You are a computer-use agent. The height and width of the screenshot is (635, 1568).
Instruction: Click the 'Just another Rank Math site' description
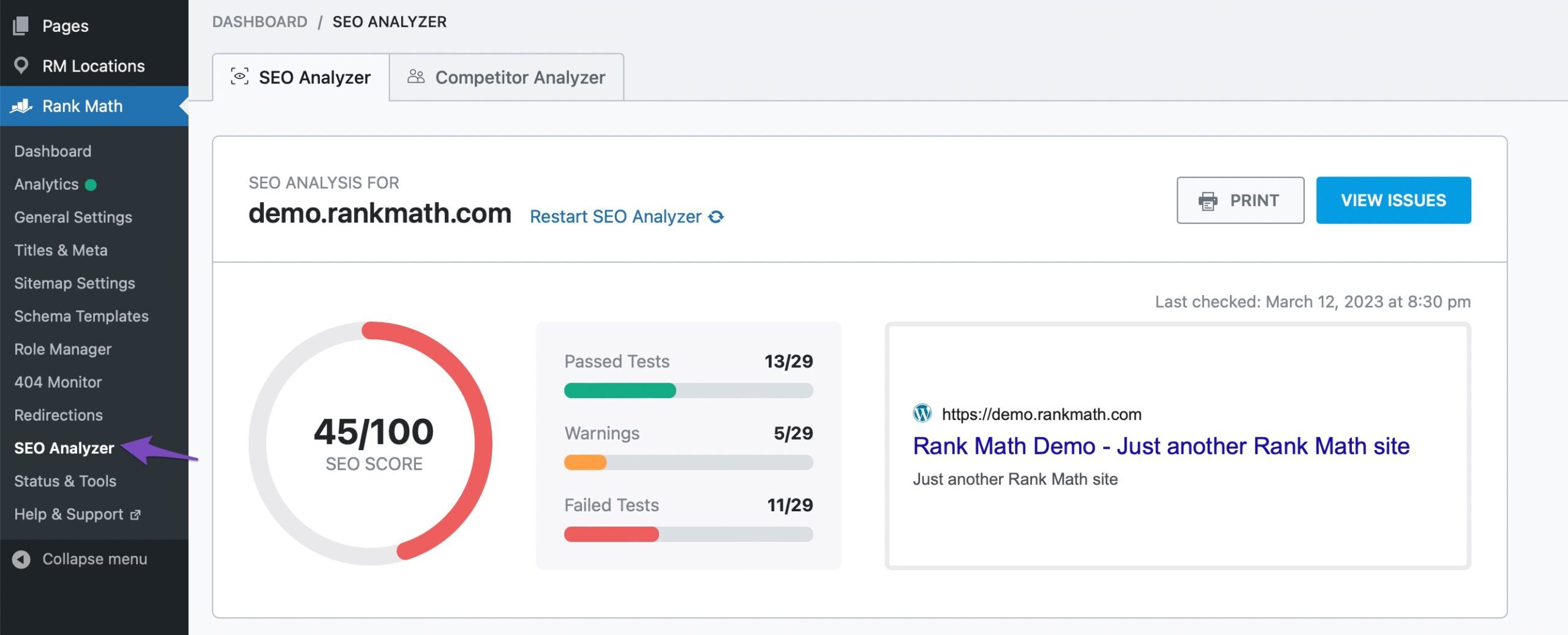pos(1015,479)
